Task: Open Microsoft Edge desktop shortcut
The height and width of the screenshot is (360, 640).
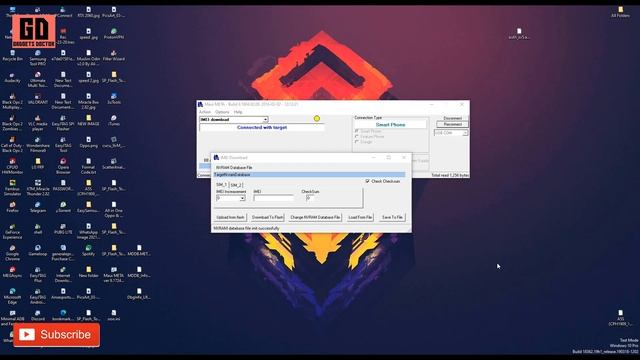Action: coord(12,296)
